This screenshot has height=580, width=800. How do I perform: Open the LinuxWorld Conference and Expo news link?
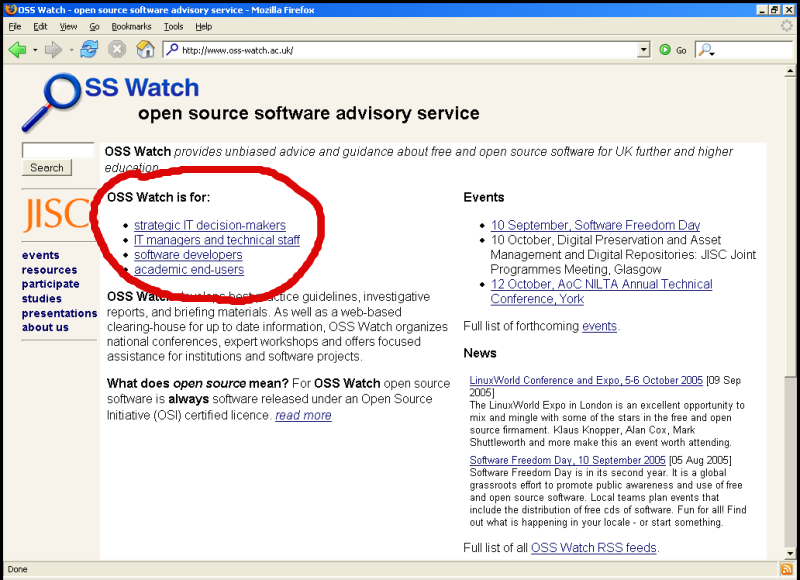tap(586, 381)
